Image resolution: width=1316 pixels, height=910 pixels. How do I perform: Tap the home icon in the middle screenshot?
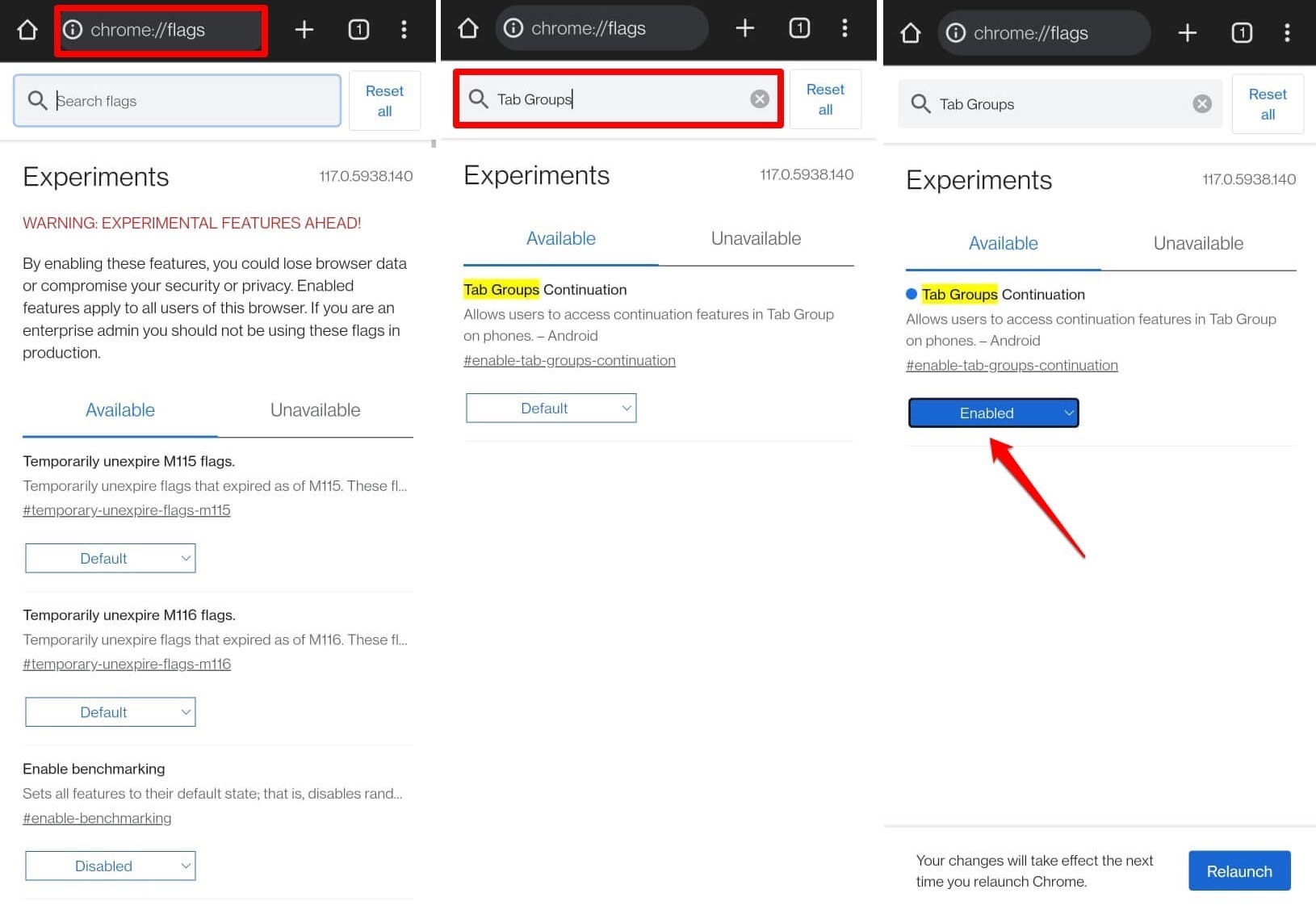[x=468, y=28]
